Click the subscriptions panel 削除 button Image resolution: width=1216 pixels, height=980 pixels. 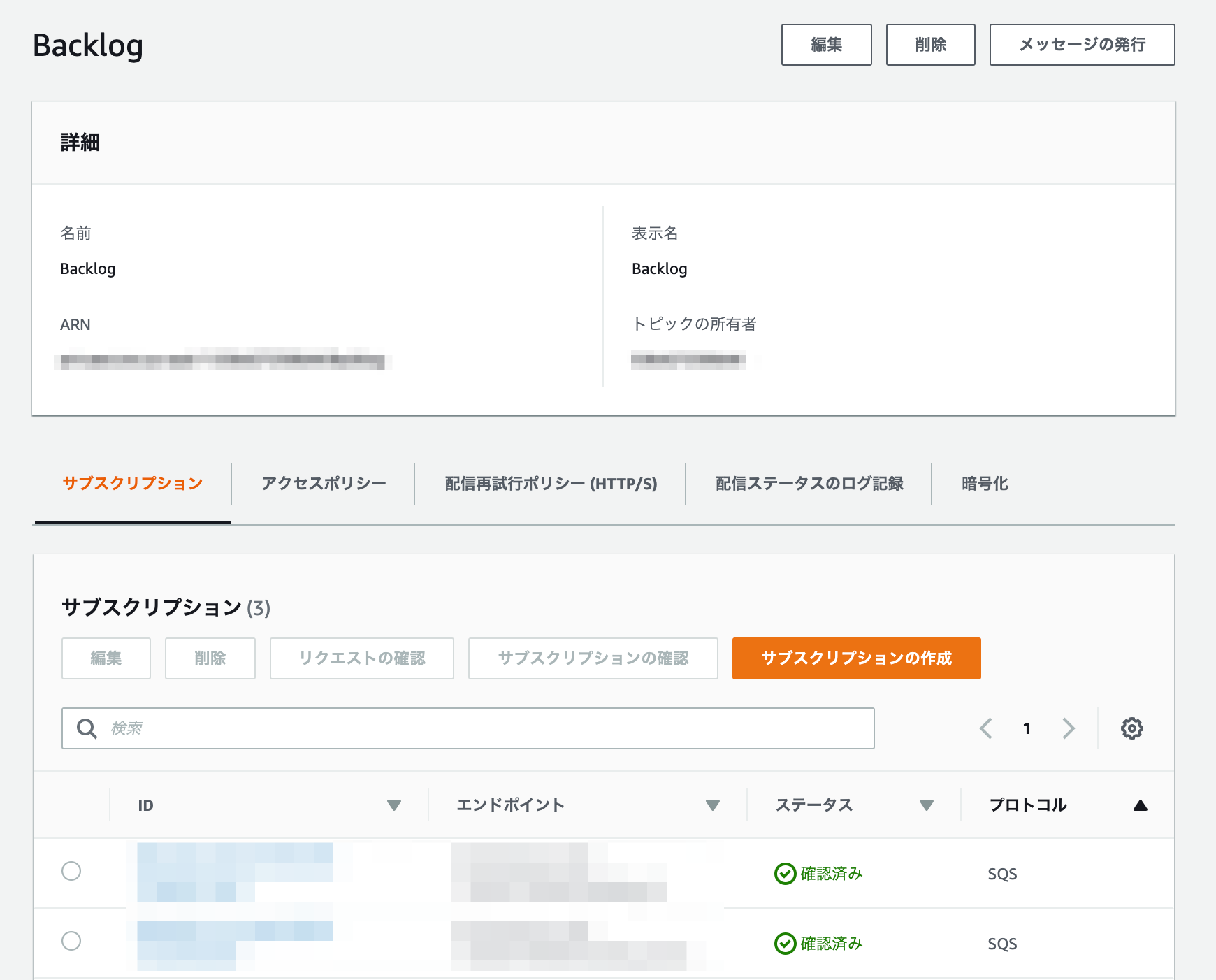[x=210, y=658]
